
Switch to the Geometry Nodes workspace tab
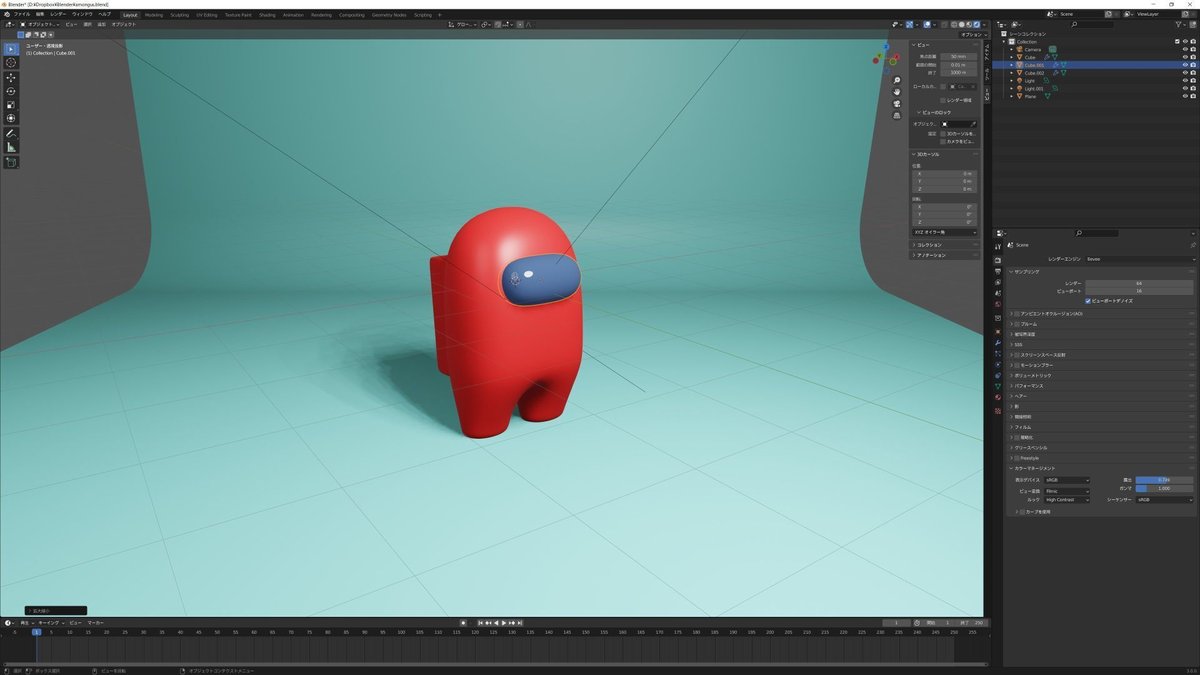tap(389, 15)
